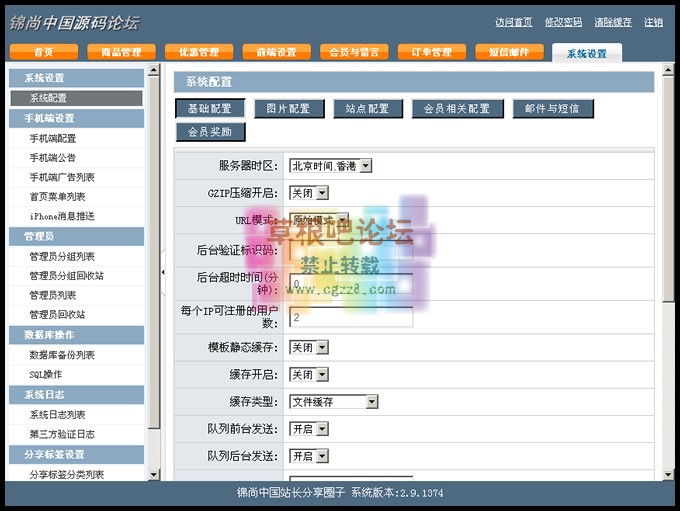This screenshot has height=511, width=680.
Task: Open the GZIP压缩开启 dropdown
Action: pyautogui.click(x=309, y=193)
